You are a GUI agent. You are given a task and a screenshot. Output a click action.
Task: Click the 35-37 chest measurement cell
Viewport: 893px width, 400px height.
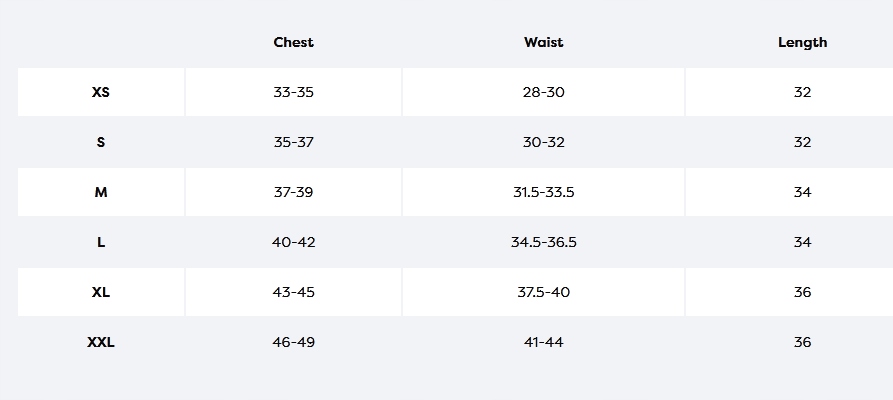click(x=293, y=142)
